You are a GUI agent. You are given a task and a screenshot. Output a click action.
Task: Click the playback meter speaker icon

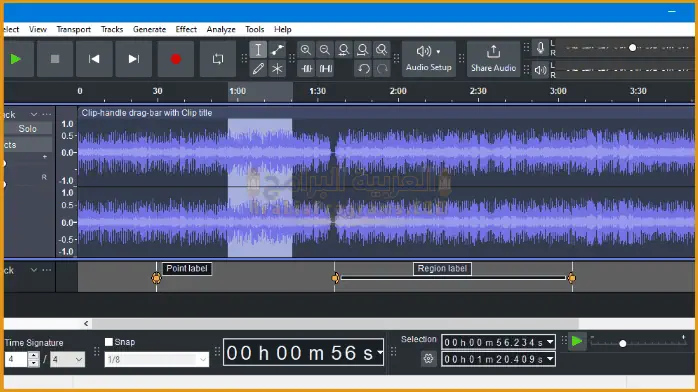(540, 70)
